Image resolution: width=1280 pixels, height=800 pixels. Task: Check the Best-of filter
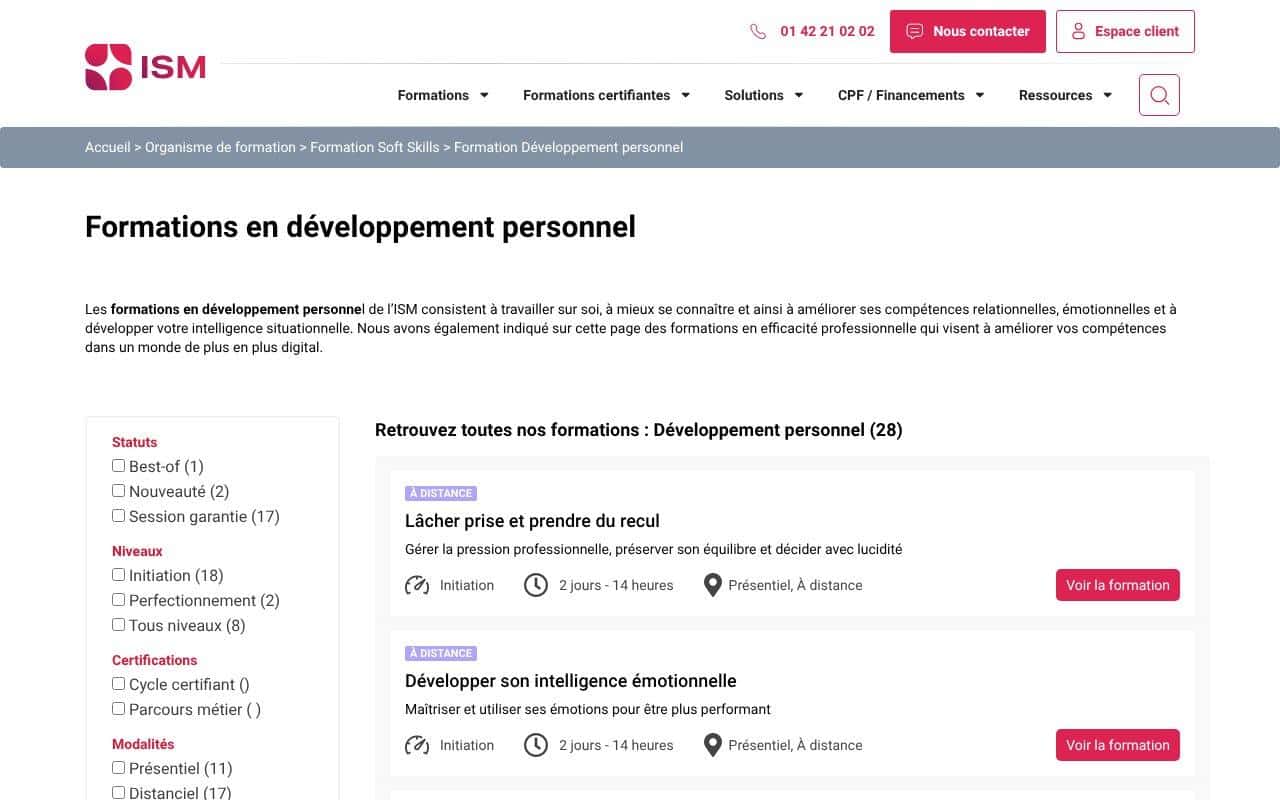click(x=119, y=466)
